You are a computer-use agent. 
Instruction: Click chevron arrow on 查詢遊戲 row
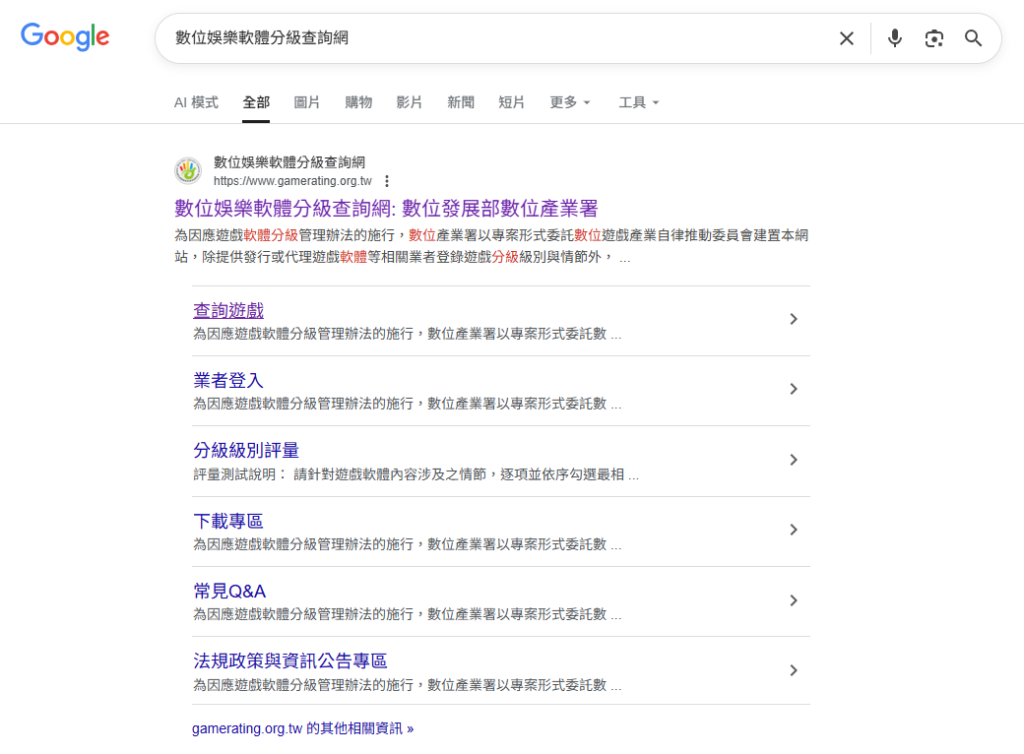[x=793, y=319]
